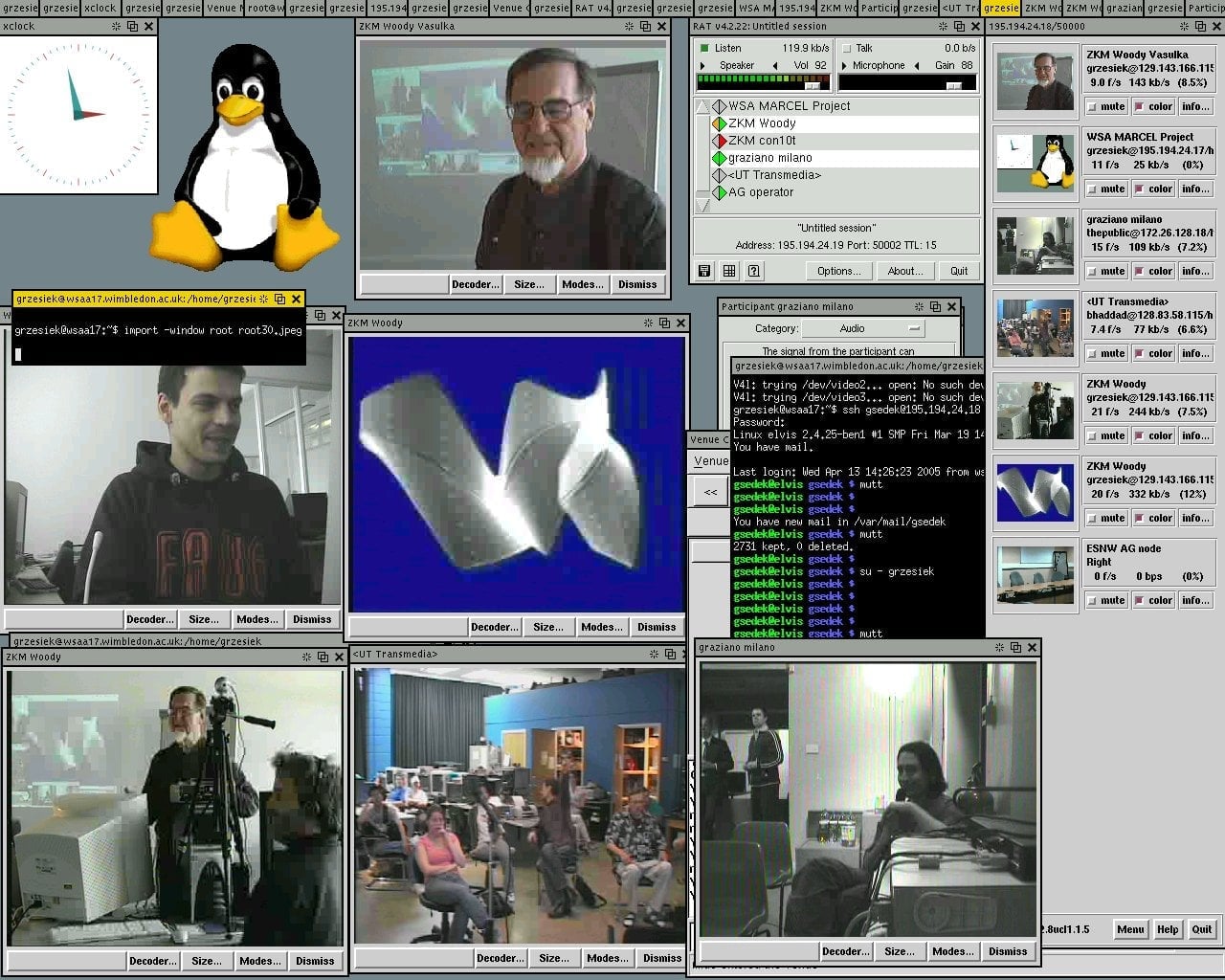Open the Venue menu
1225x980 pixels.
711,461
